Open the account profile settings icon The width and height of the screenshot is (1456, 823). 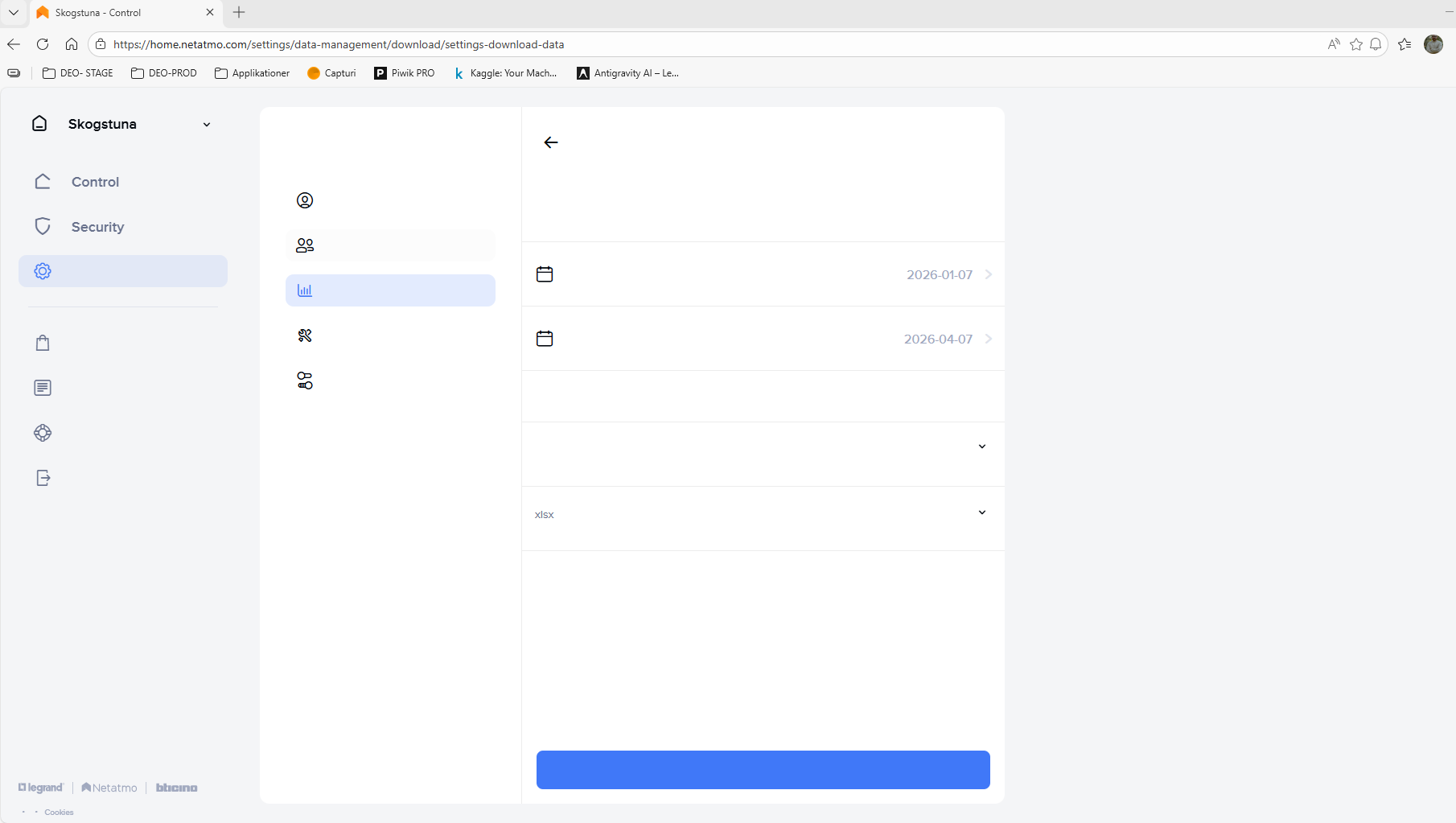point(305,200)
